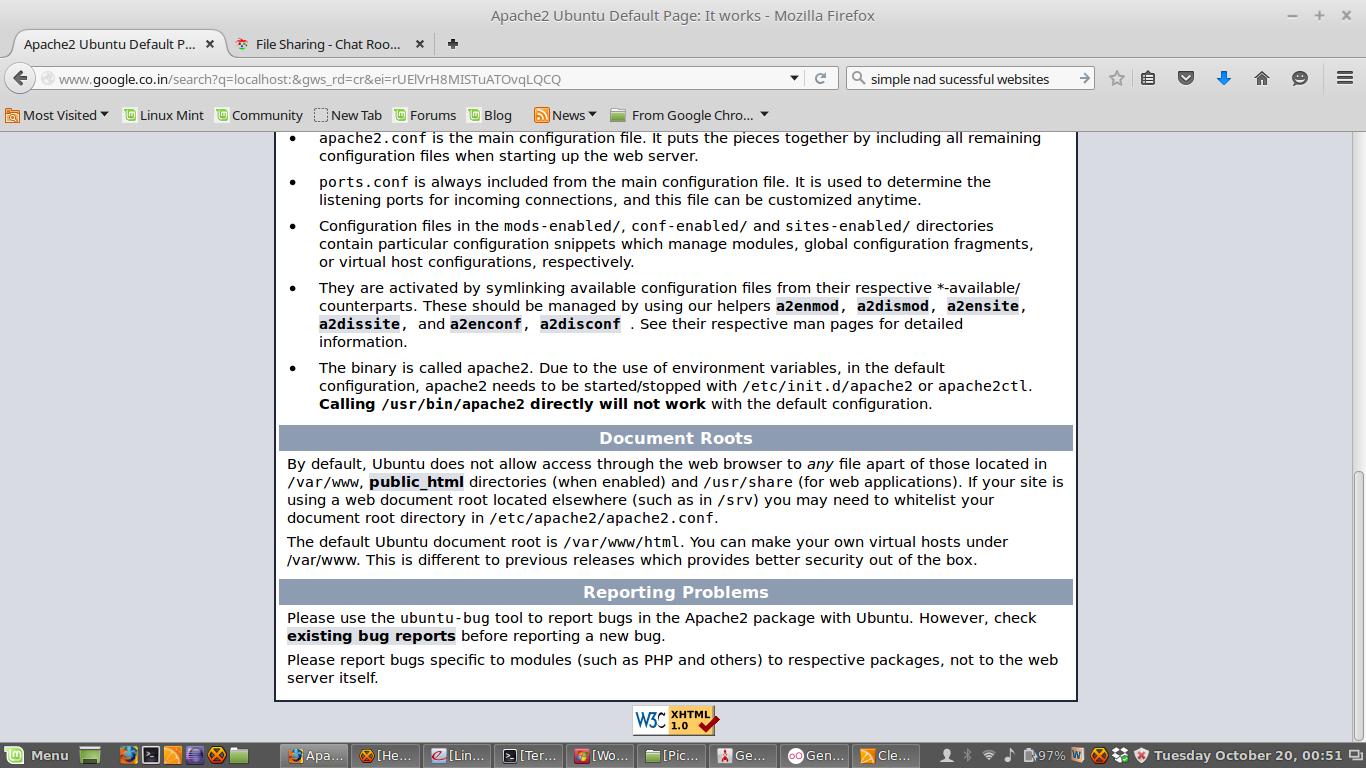Open calendar from Tuesday October 20 clock

tap(1246, 756)
